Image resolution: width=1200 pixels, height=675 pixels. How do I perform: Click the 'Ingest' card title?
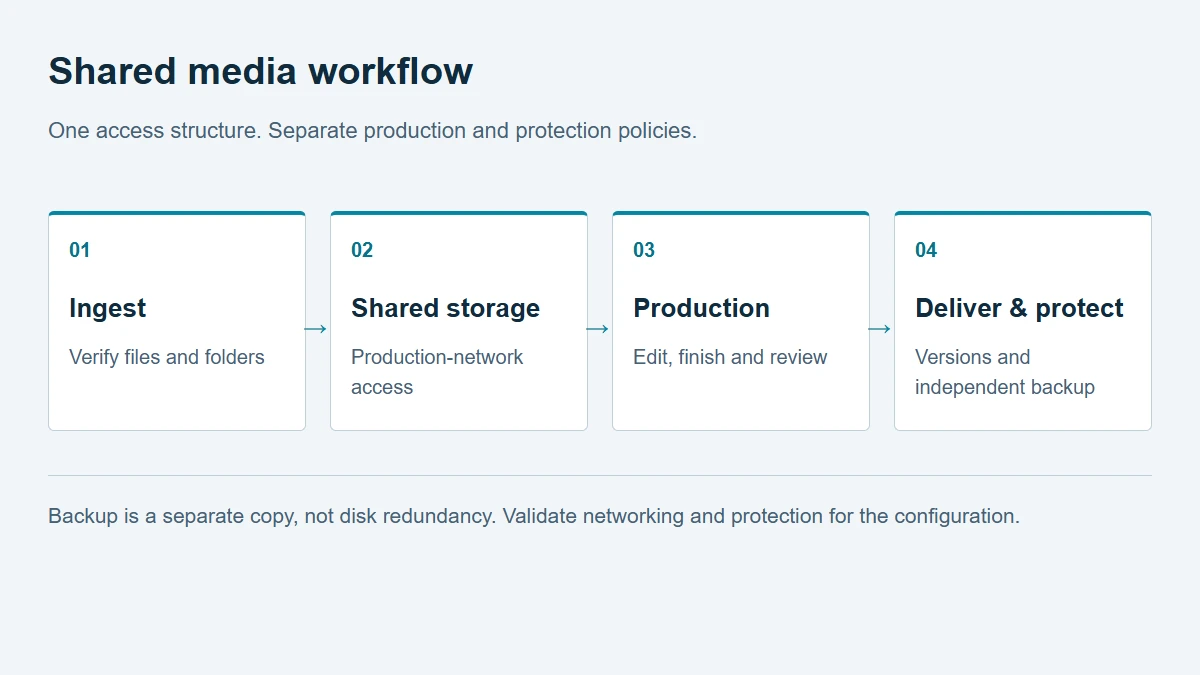tap(108, 308)
